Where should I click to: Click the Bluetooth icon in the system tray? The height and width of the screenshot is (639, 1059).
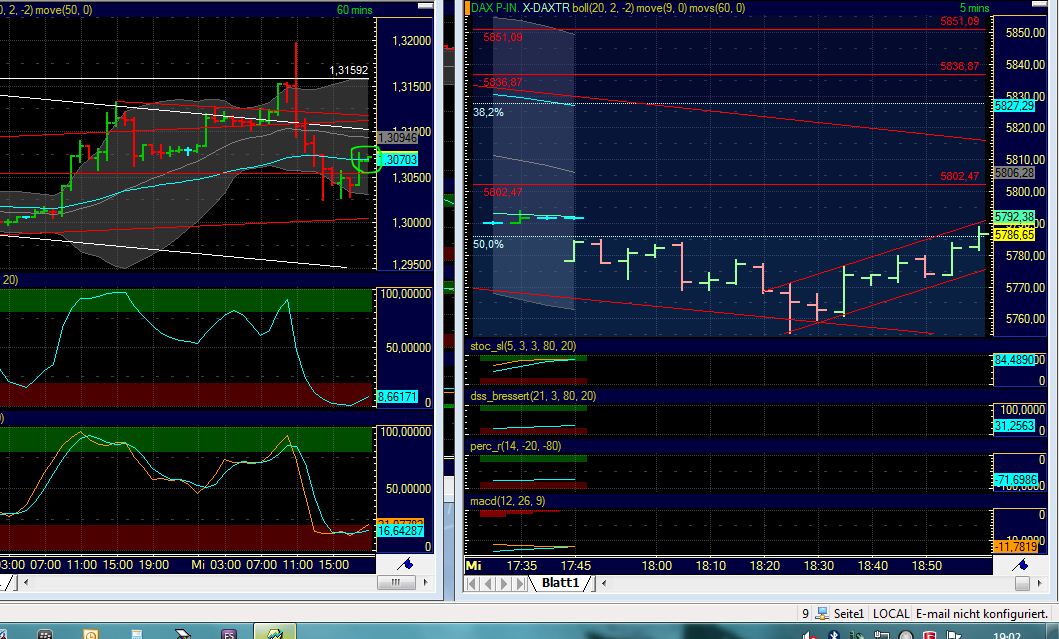834,635
